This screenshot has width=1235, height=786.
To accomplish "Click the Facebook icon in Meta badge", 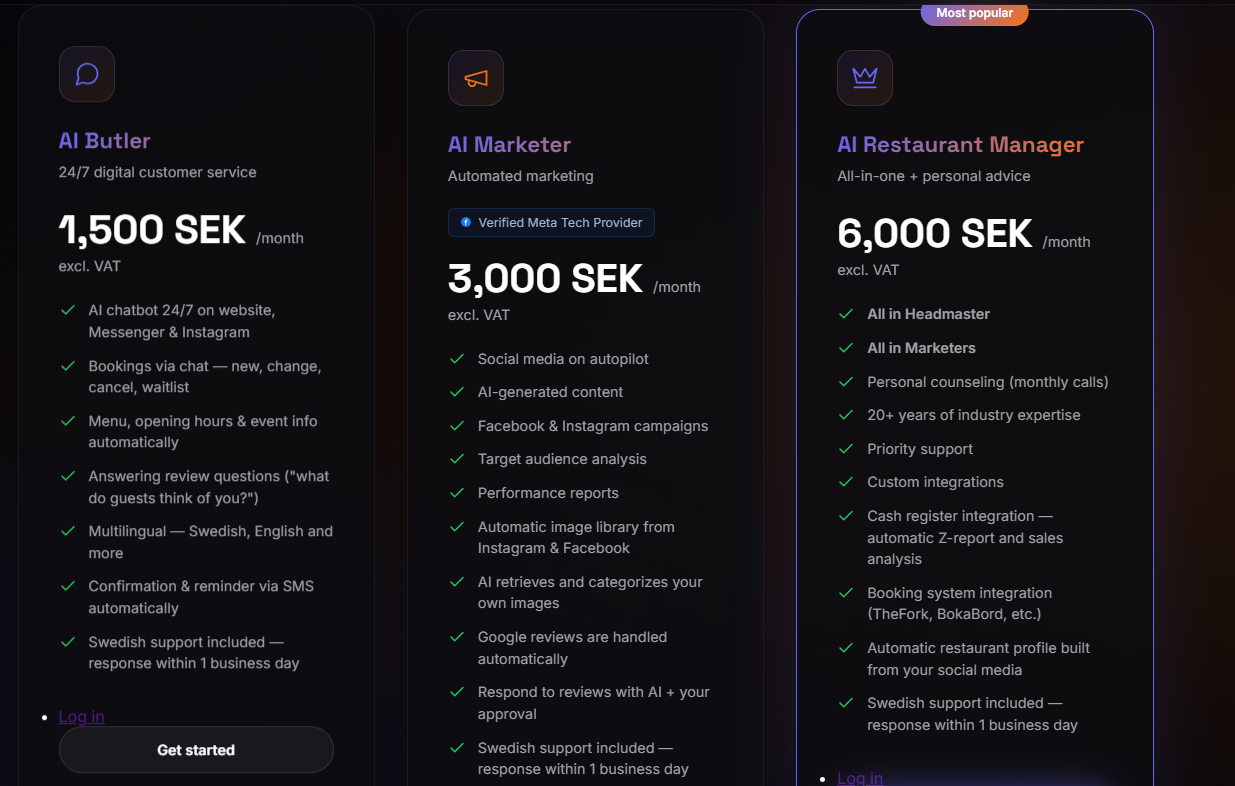I will [466, 222].
